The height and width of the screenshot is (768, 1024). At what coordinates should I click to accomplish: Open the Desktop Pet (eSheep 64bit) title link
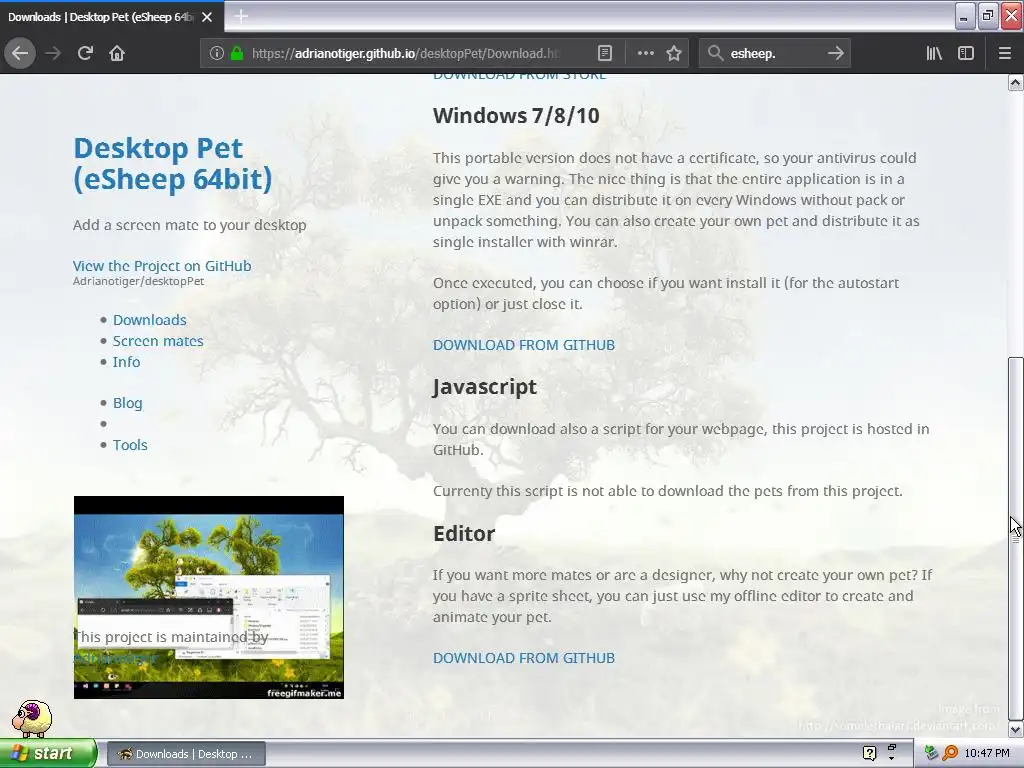point(172,164)
